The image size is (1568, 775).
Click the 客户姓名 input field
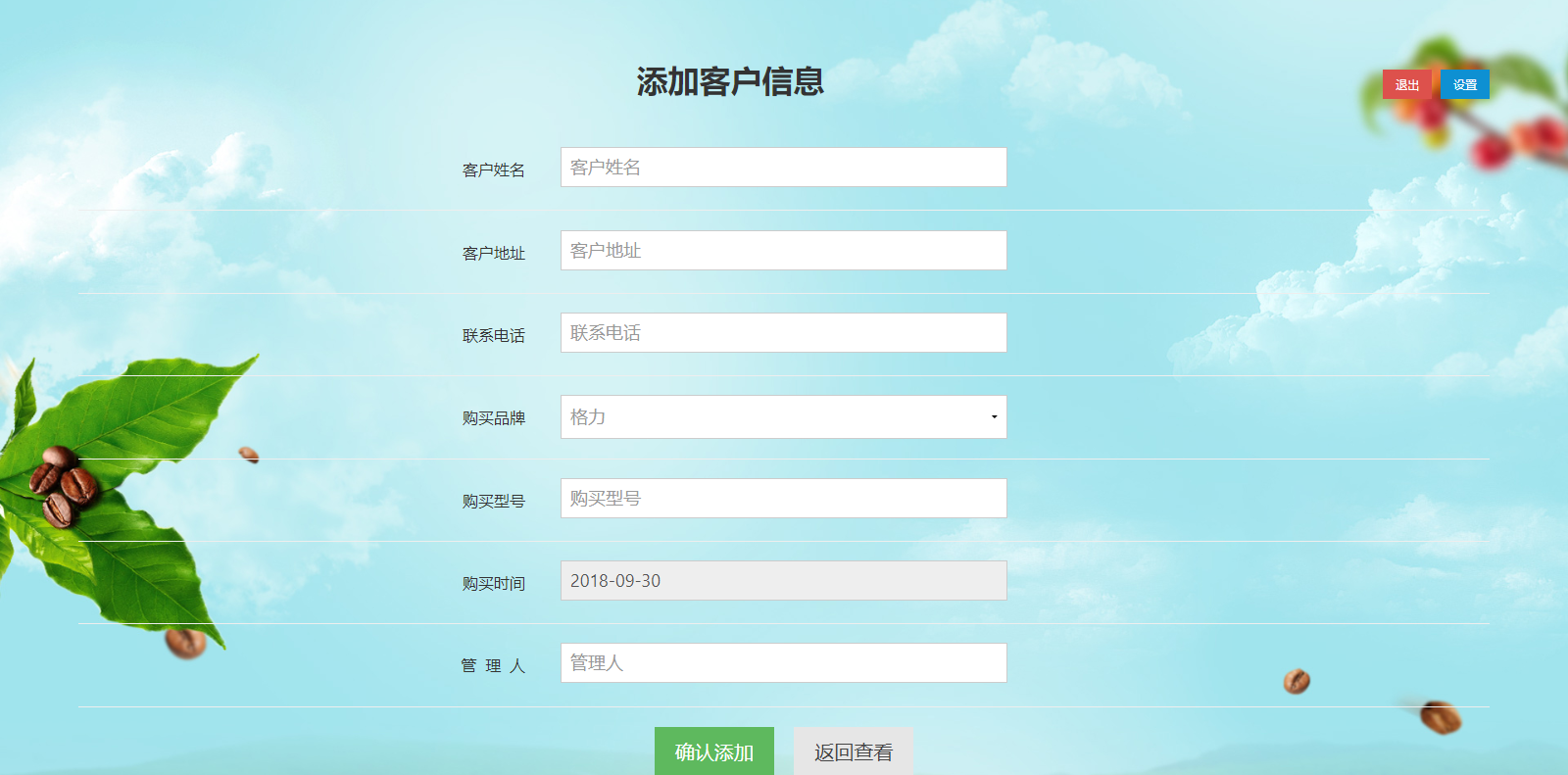[783, 168]
